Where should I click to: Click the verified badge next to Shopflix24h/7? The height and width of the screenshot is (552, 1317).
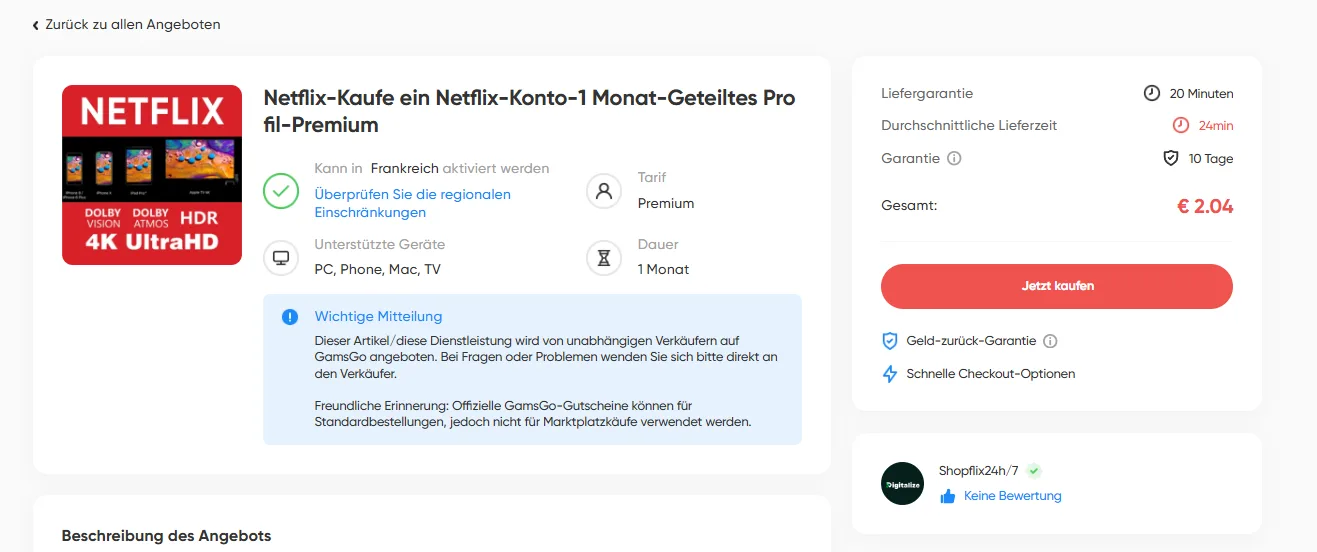pos(1034,471)
